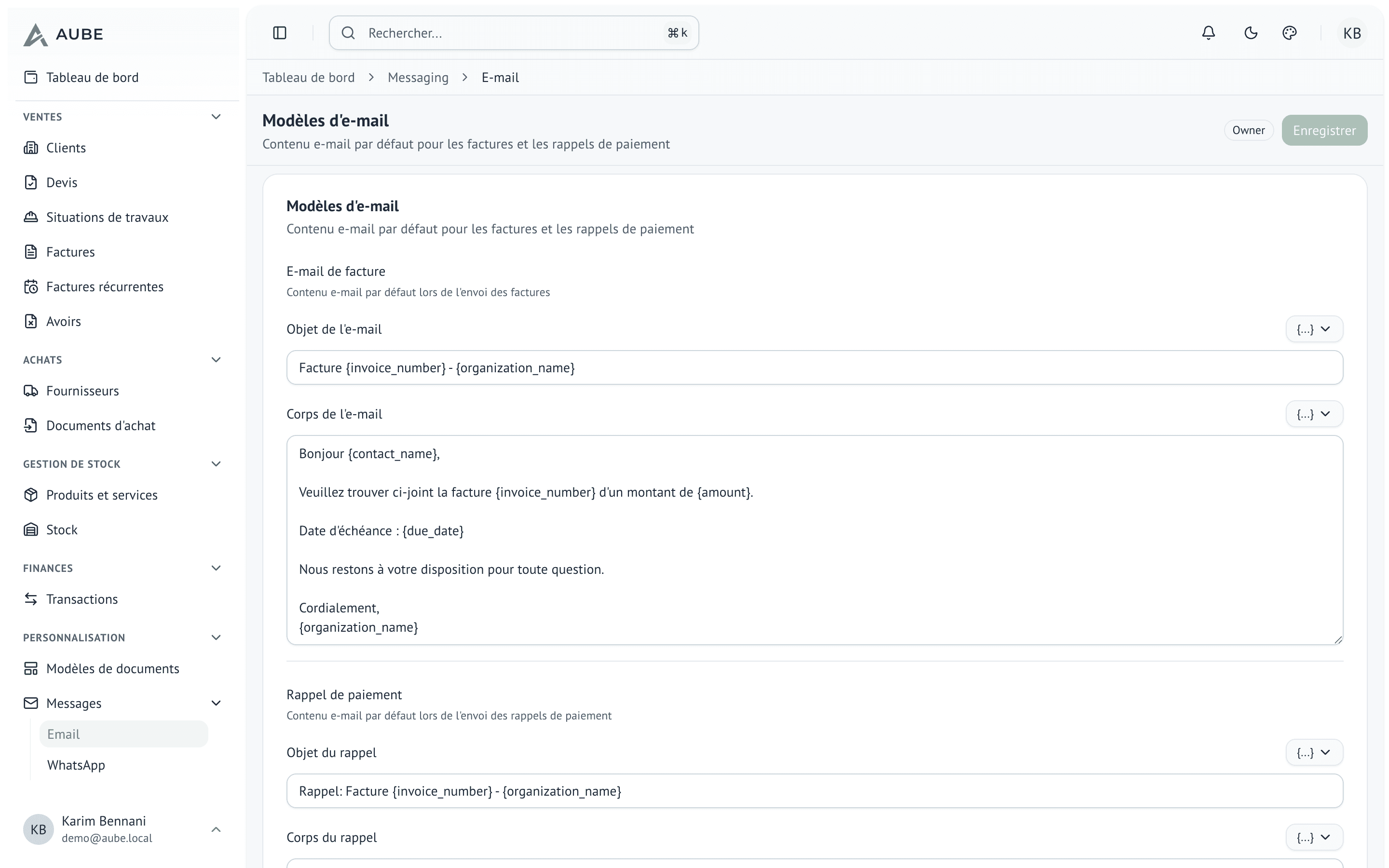Focus the Rechercher search field
1389x868 pixels.
pos(514,33)
